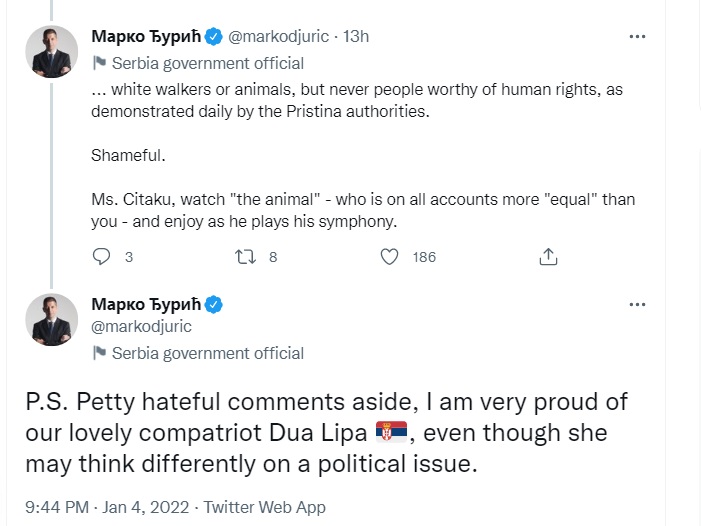Click flag icon on second government official label
The height and width of the screenshot is (526, 701).
[99, 353]
